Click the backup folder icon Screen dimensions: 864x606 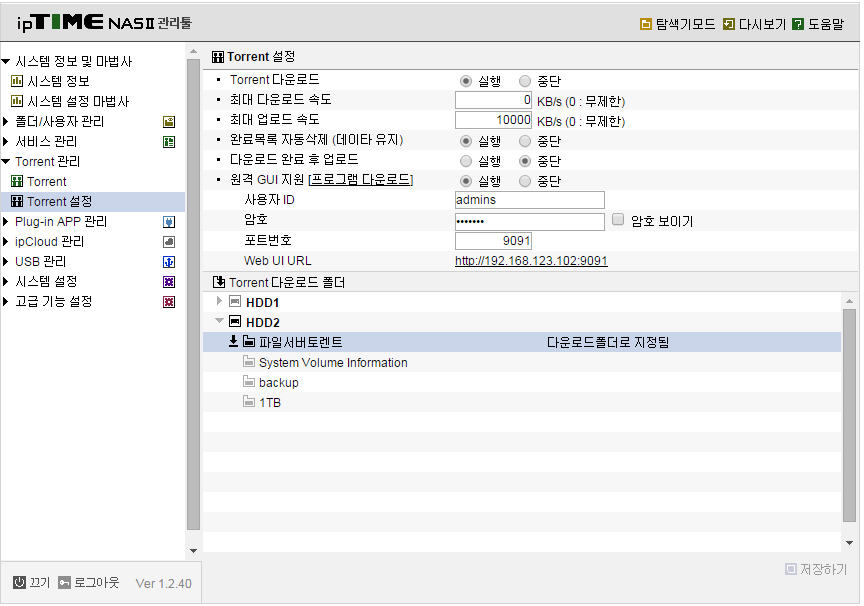click(249, 382)
